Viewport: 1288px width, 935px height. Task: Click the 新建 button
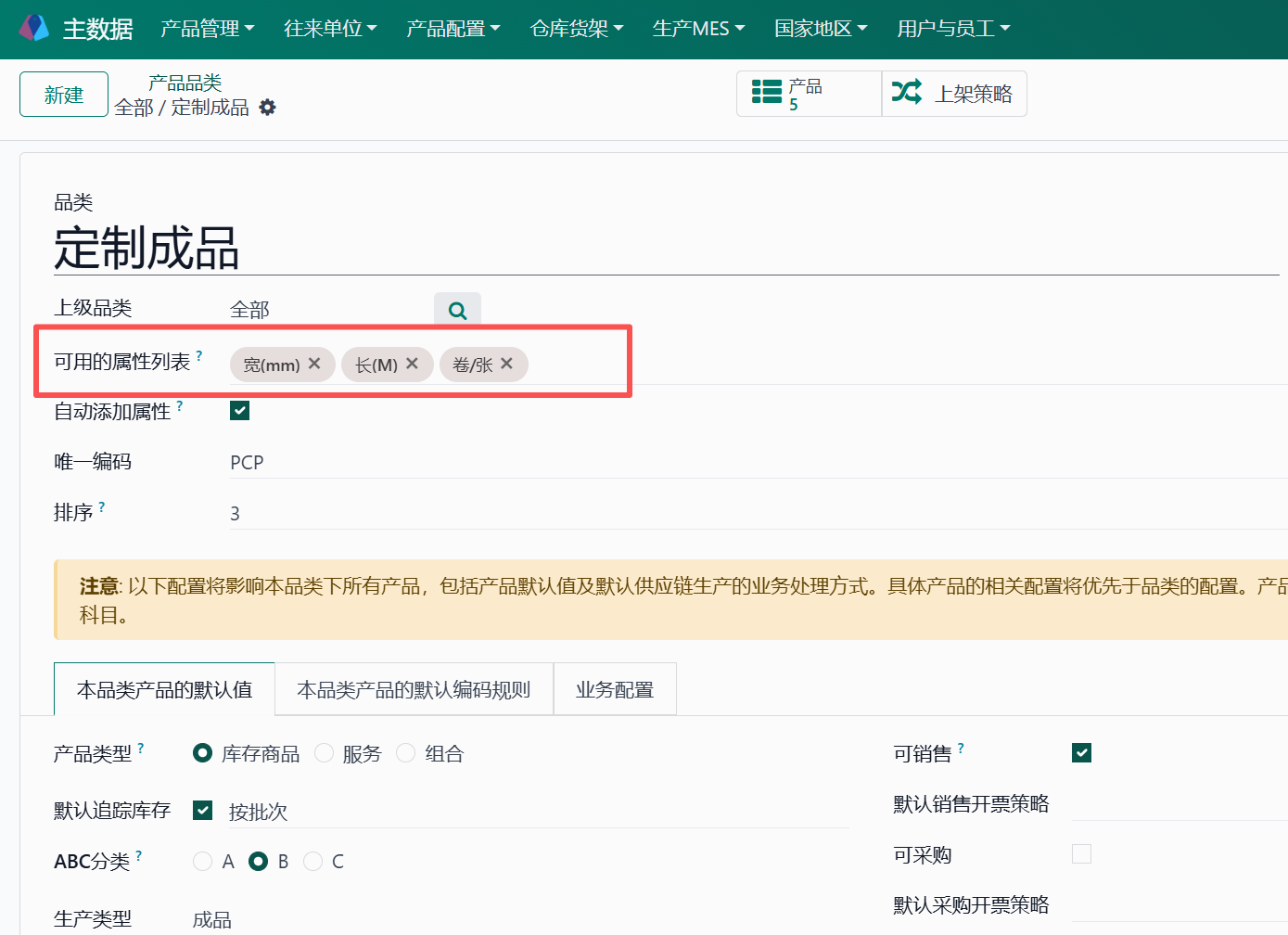(63, 94)
